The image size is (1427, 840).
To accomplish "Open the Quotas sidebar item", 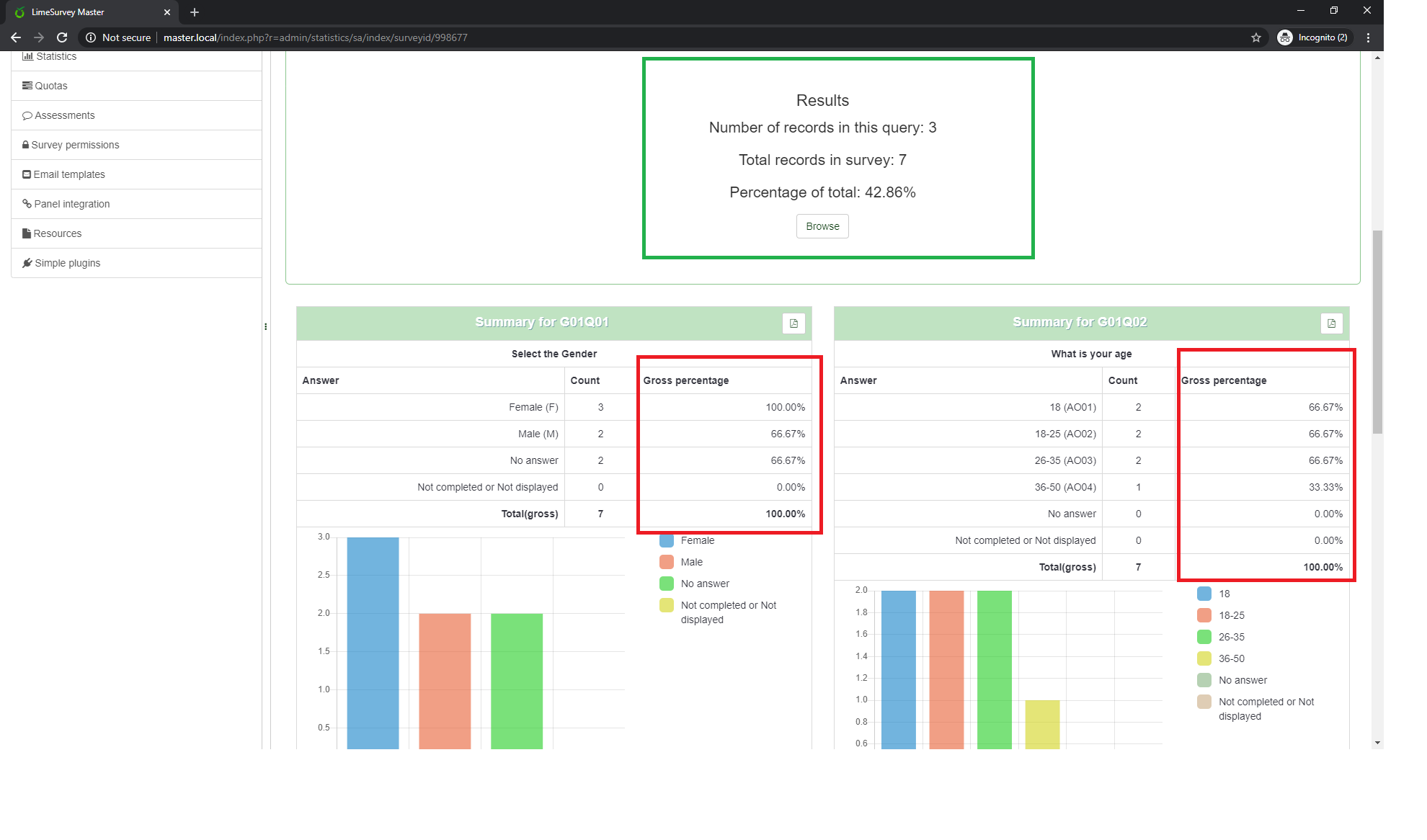I will point(50,86).
